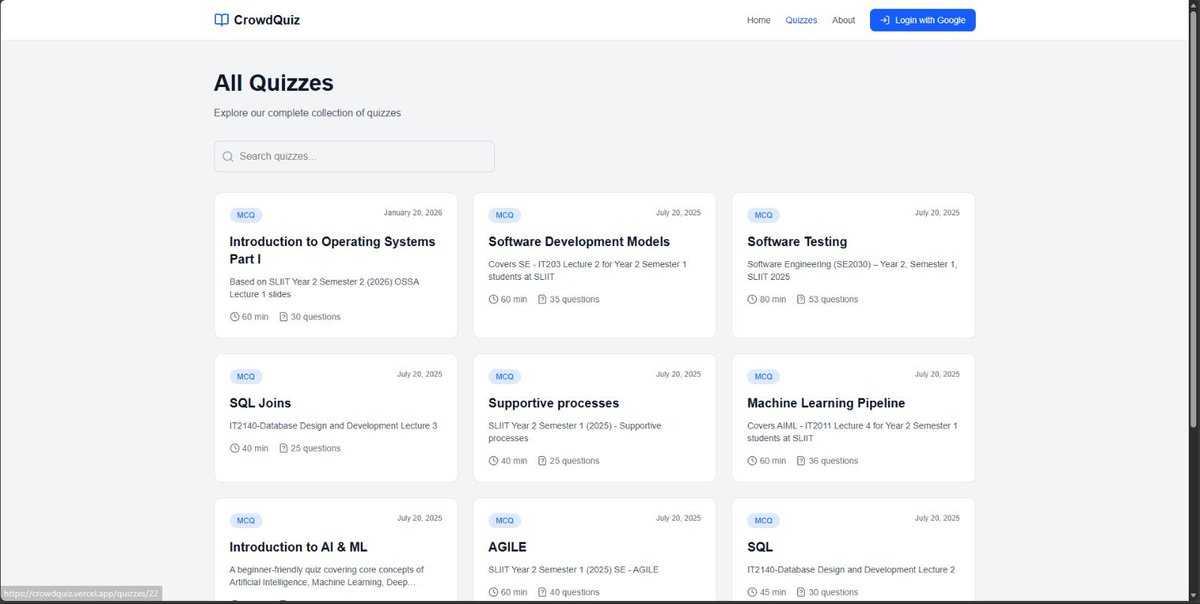Click the search magnifier icon
Screen dimensions: 1200x604
228,157
